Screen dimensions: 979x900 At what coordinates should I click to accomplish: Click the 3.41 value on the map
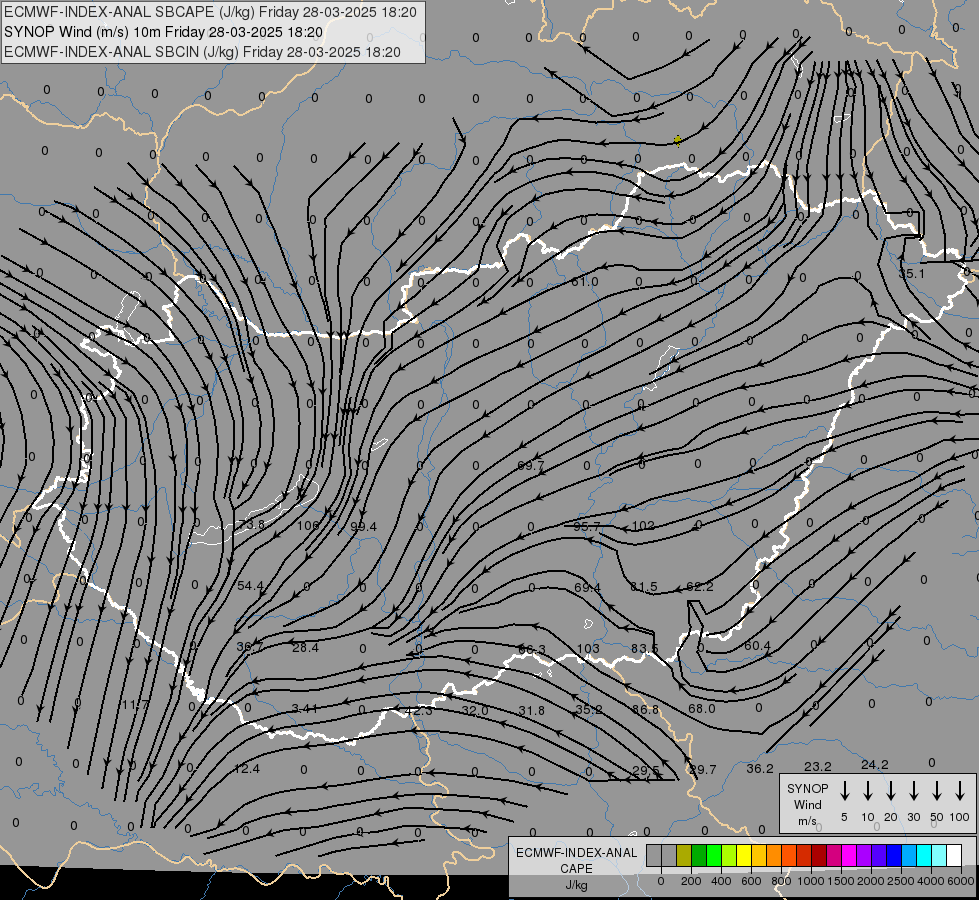pos(305,708)
